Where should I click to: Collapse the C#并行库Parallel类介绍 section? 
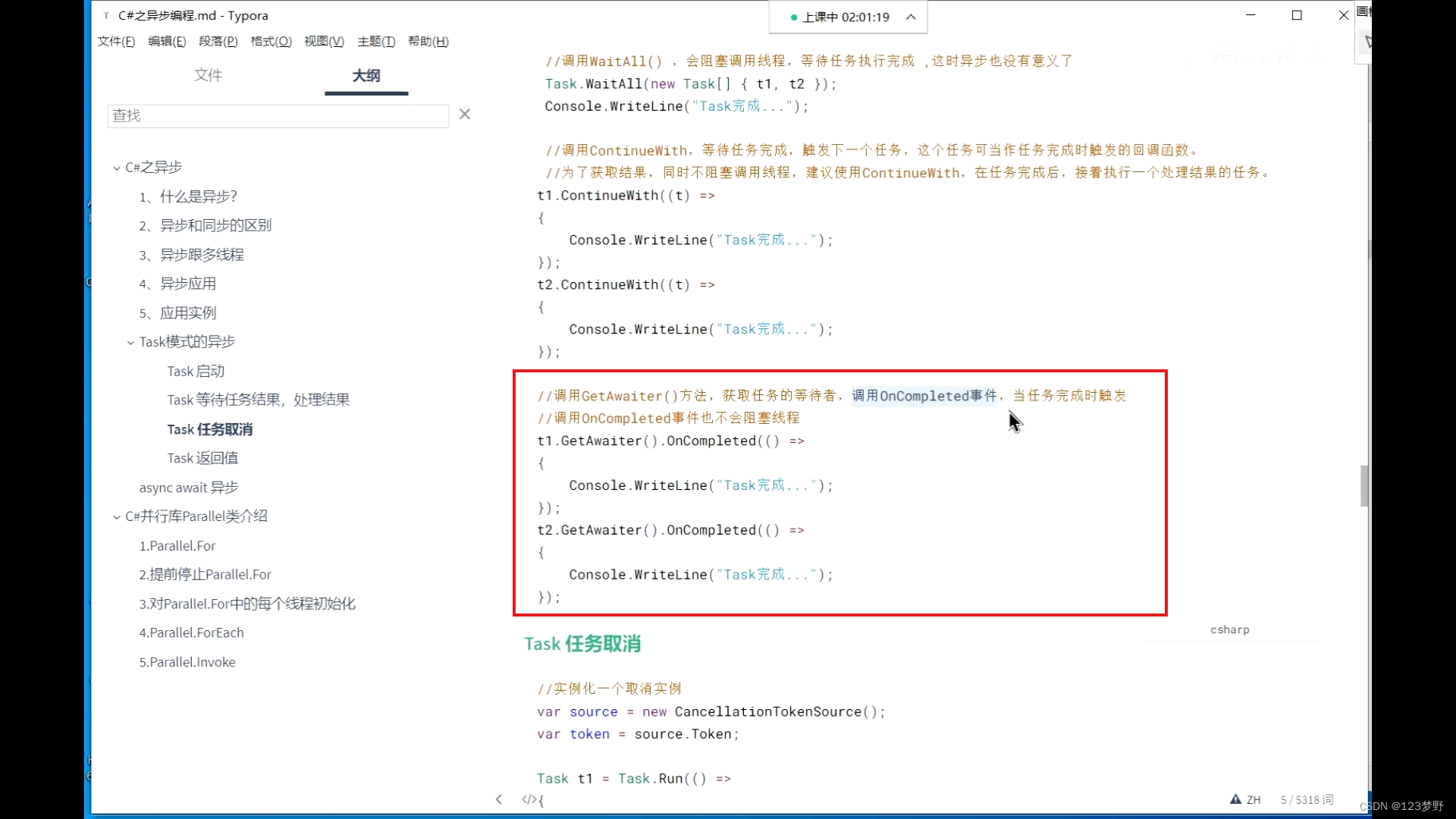pyautogui.click(x=117, y=517)
